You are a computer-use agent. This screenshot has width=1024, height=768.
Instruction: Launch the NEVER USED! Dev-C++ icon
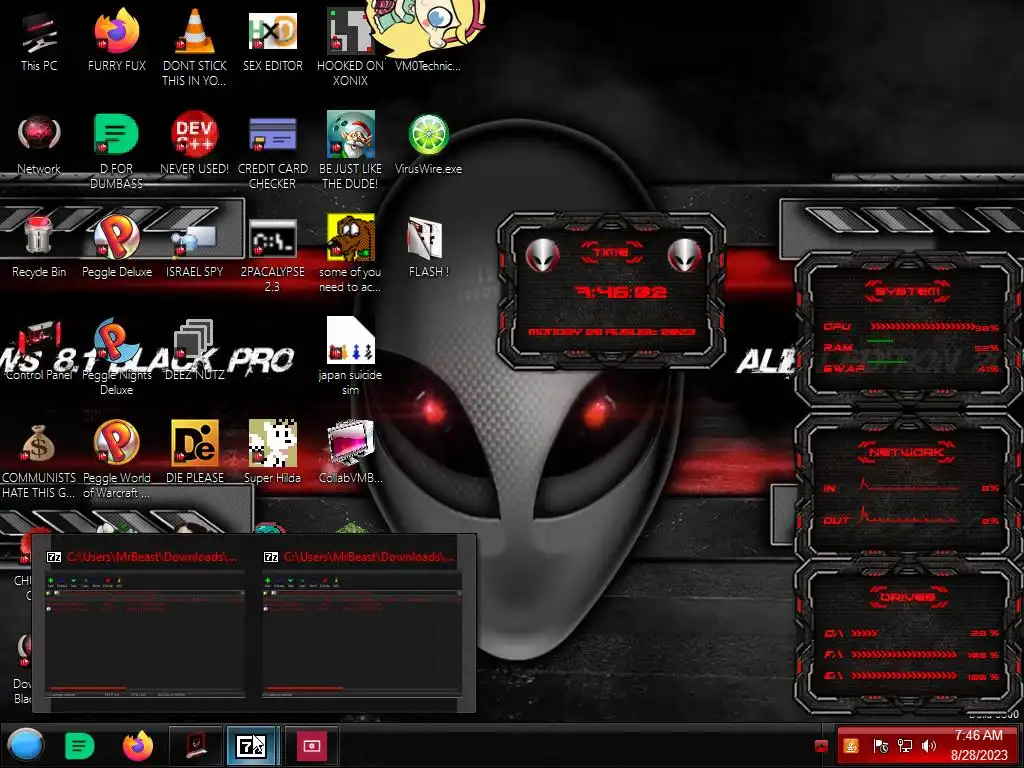click(x=195, y=144)
